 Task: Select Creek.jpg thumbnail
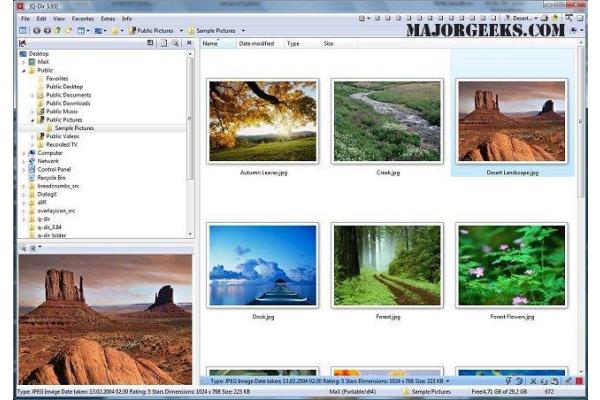pyautogui.click(x=387, y=121)
